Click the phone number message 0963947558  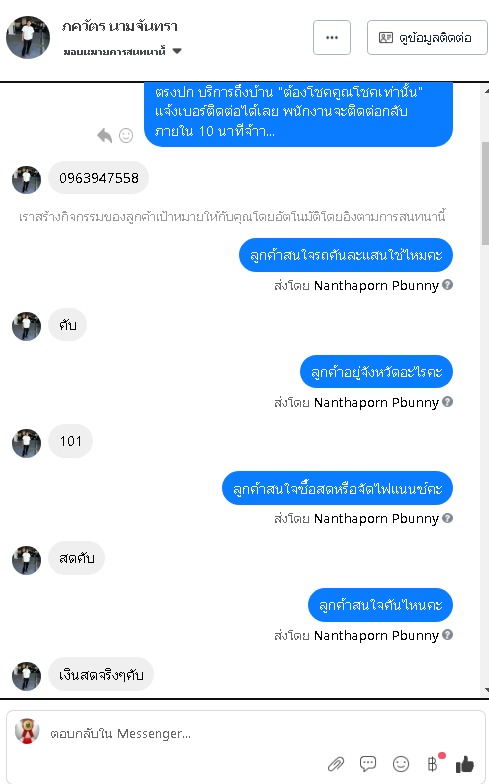[98, 178]
